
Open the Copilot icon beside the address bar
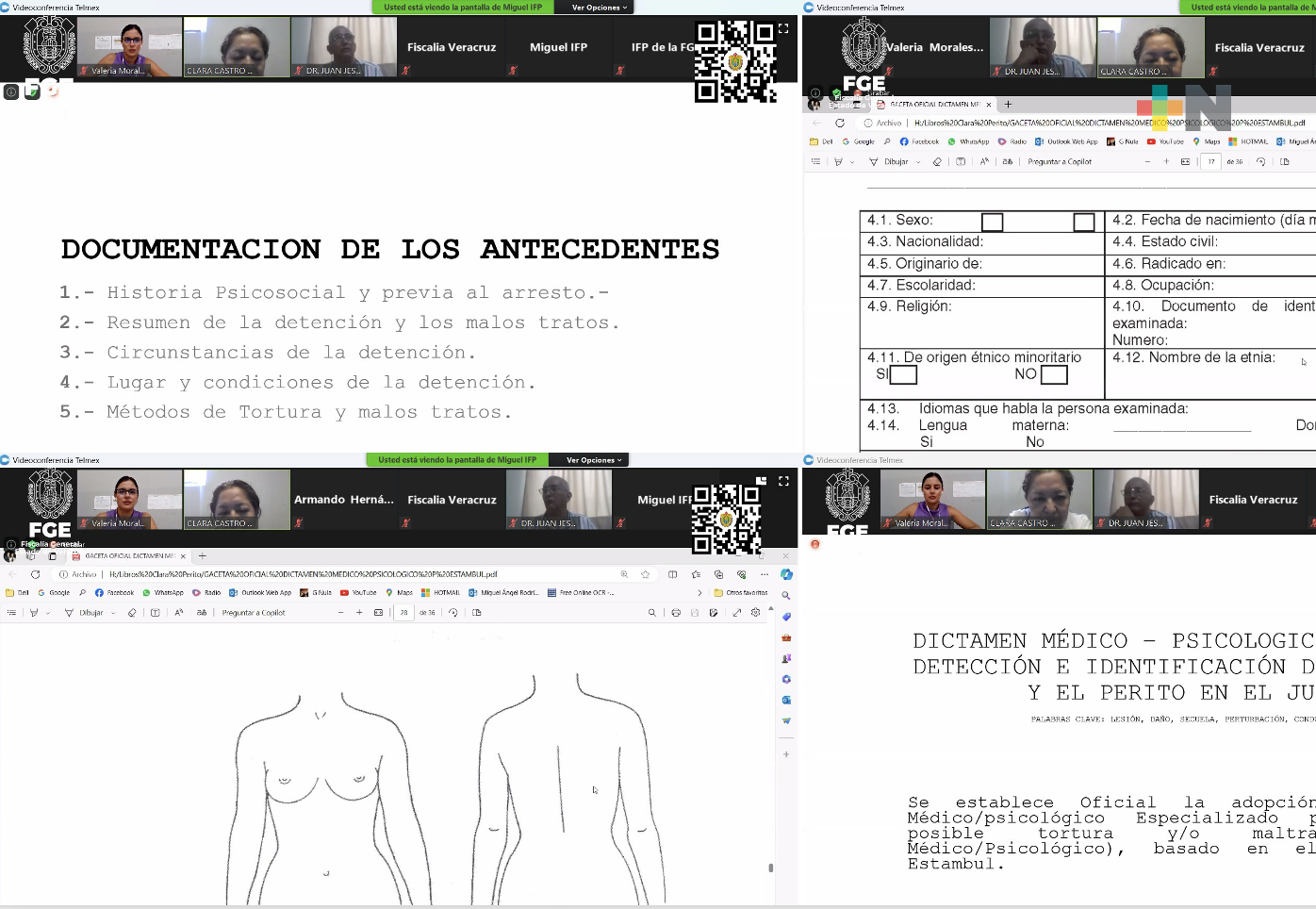tap(785, 573)
